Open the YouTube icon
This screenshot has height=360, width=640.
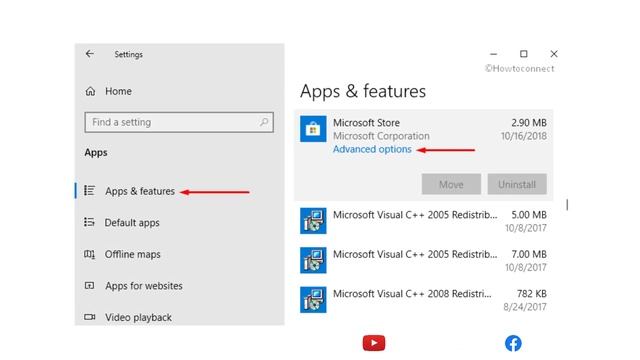374,343
